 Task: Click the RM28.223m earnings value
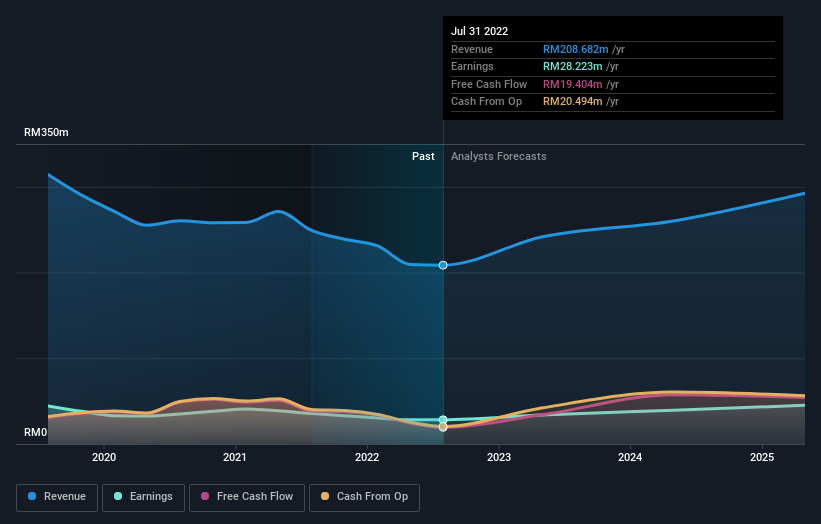(572, 66)
